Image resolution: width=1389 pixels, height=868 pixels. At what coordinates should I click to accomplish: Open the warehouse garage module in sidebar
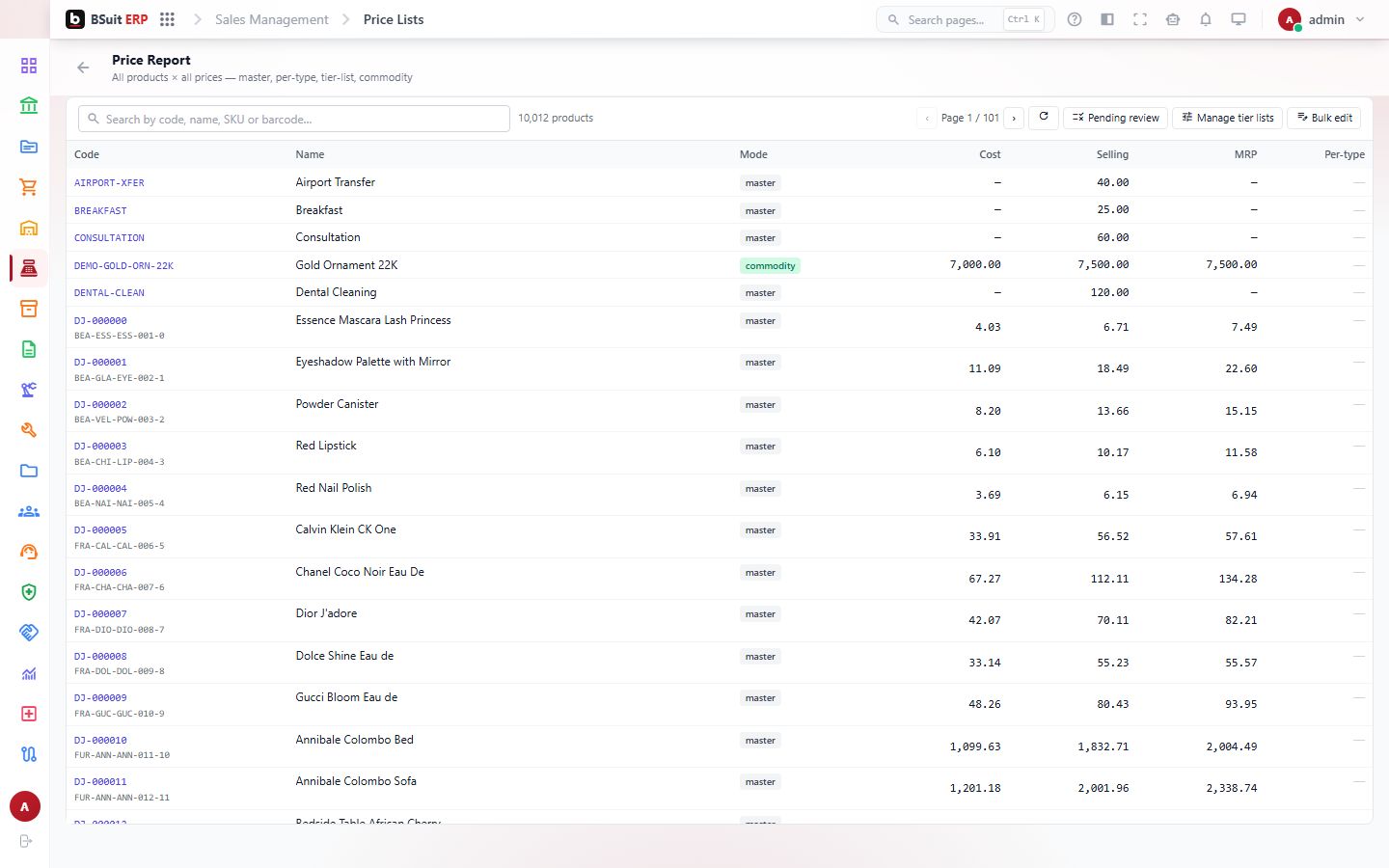[29, 228]
